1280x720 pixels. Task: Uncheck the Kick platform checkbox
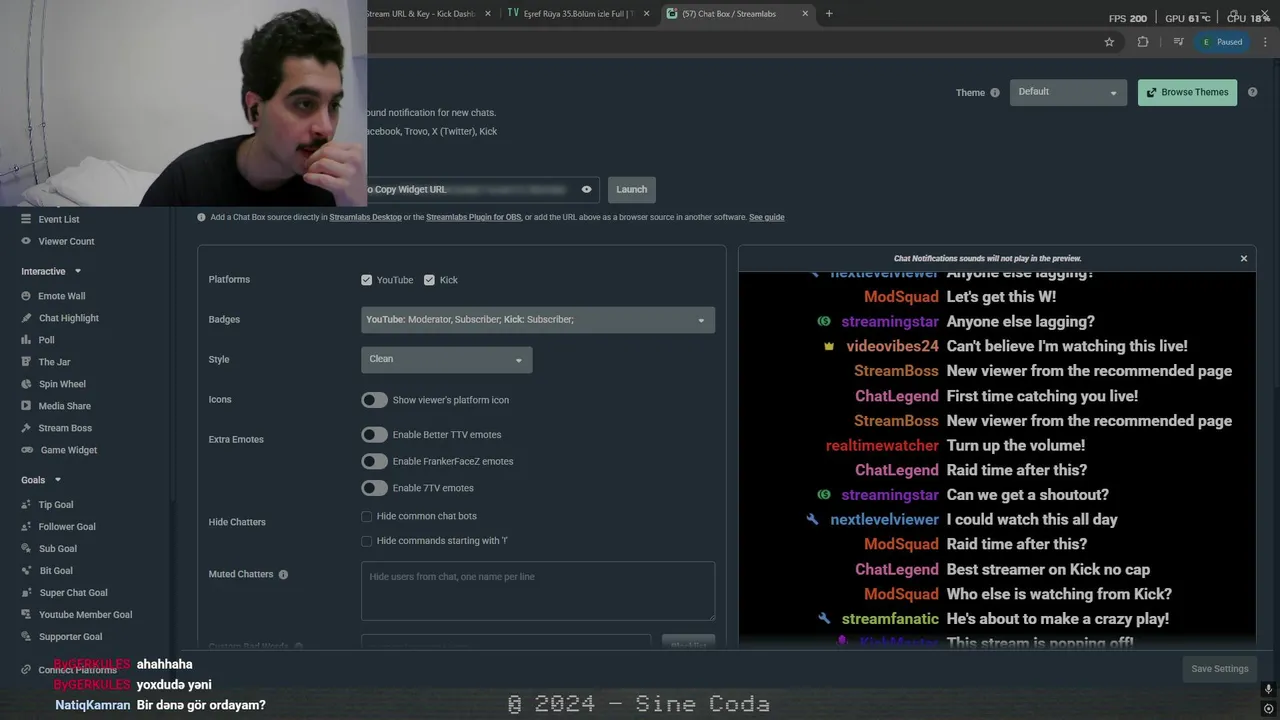tap(429, 280)
